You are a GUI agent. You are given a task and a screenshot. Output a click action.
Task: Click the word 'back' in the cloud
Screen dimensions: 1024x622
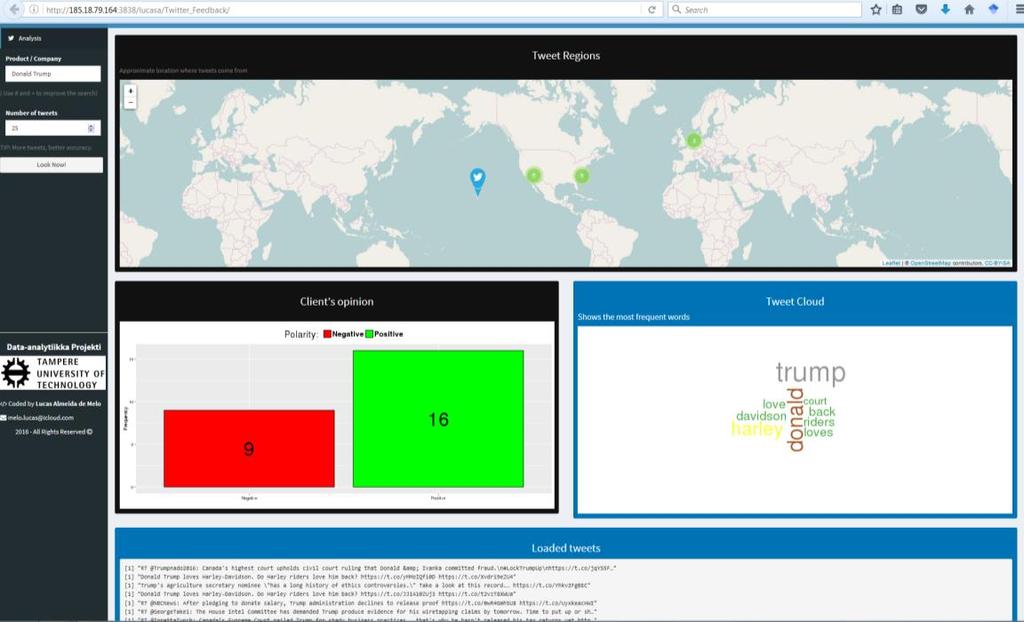[822, 412]
